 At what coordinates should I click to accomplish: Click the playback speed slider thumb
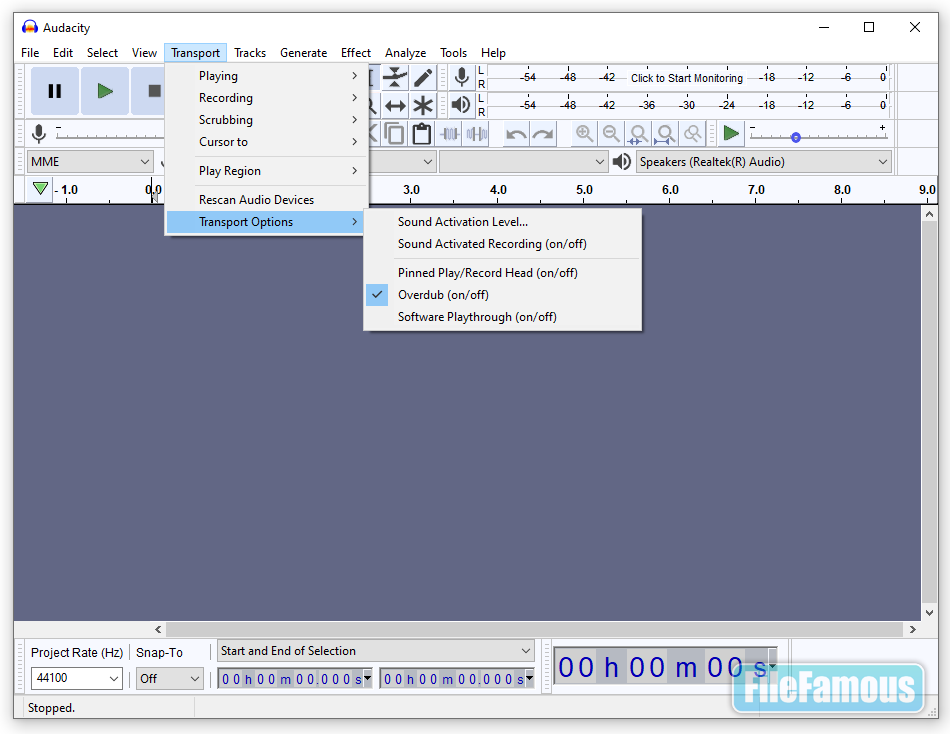tap(796, 138)
